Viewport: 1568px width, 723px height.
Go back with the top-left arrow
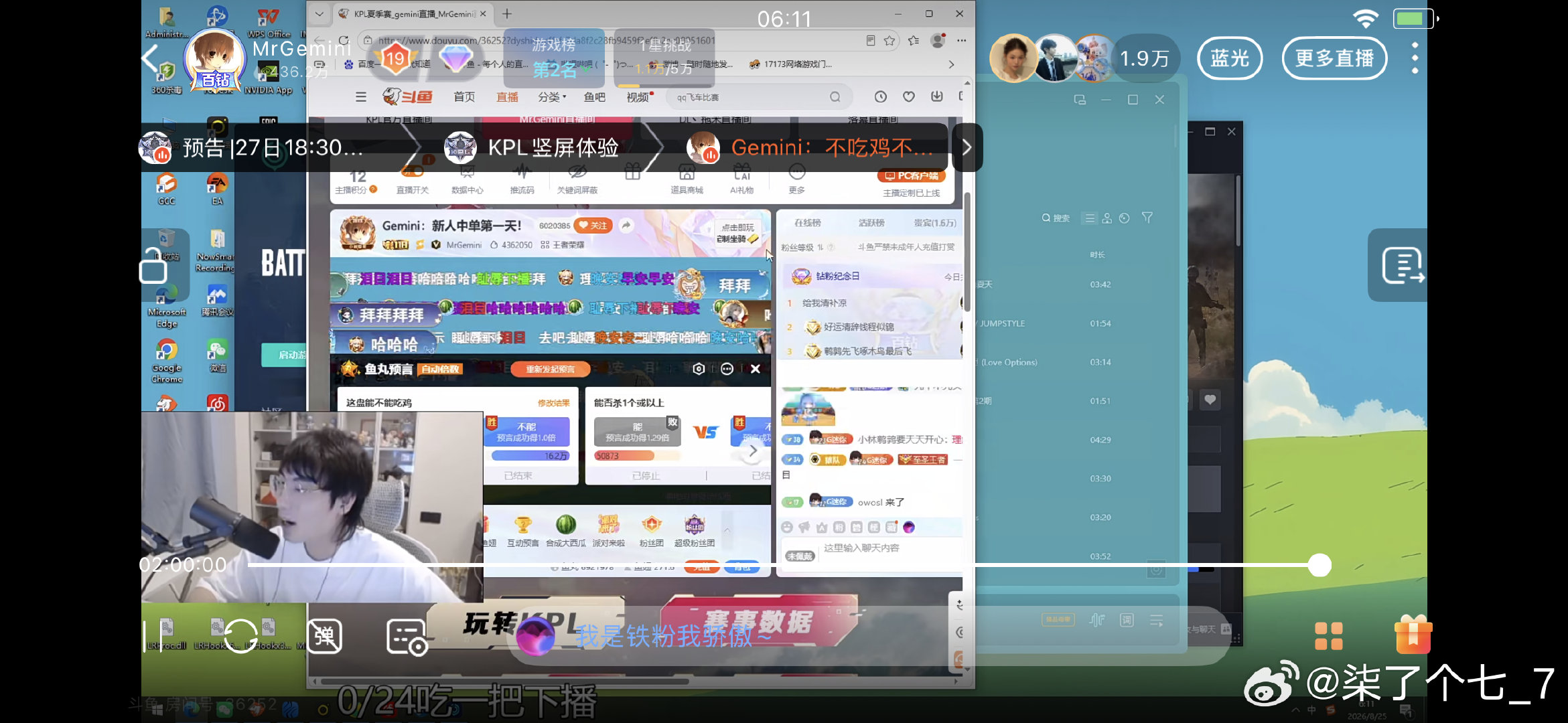point(150,59)
